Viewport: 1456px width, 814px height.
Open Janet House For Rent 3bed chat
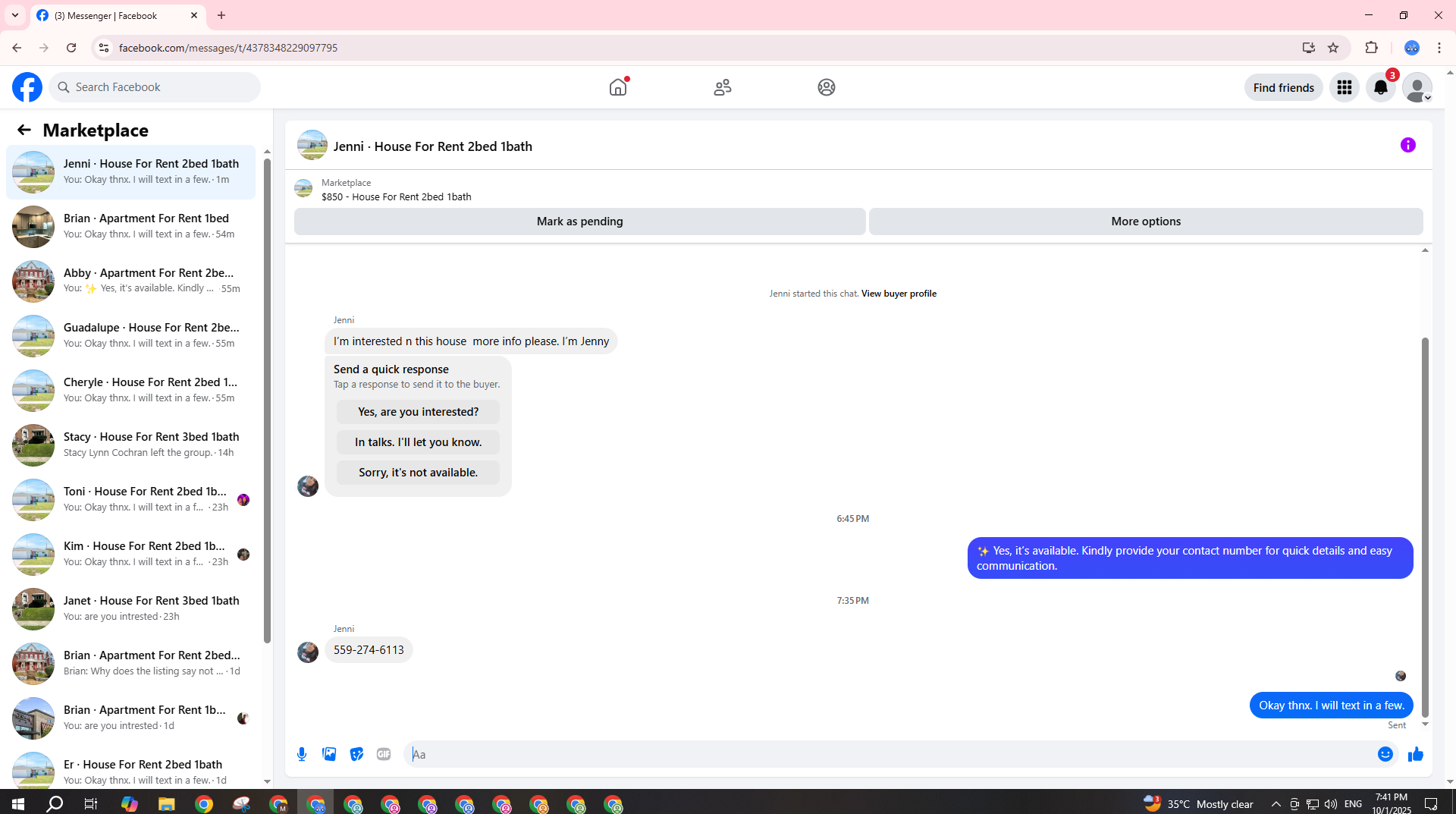131,608
